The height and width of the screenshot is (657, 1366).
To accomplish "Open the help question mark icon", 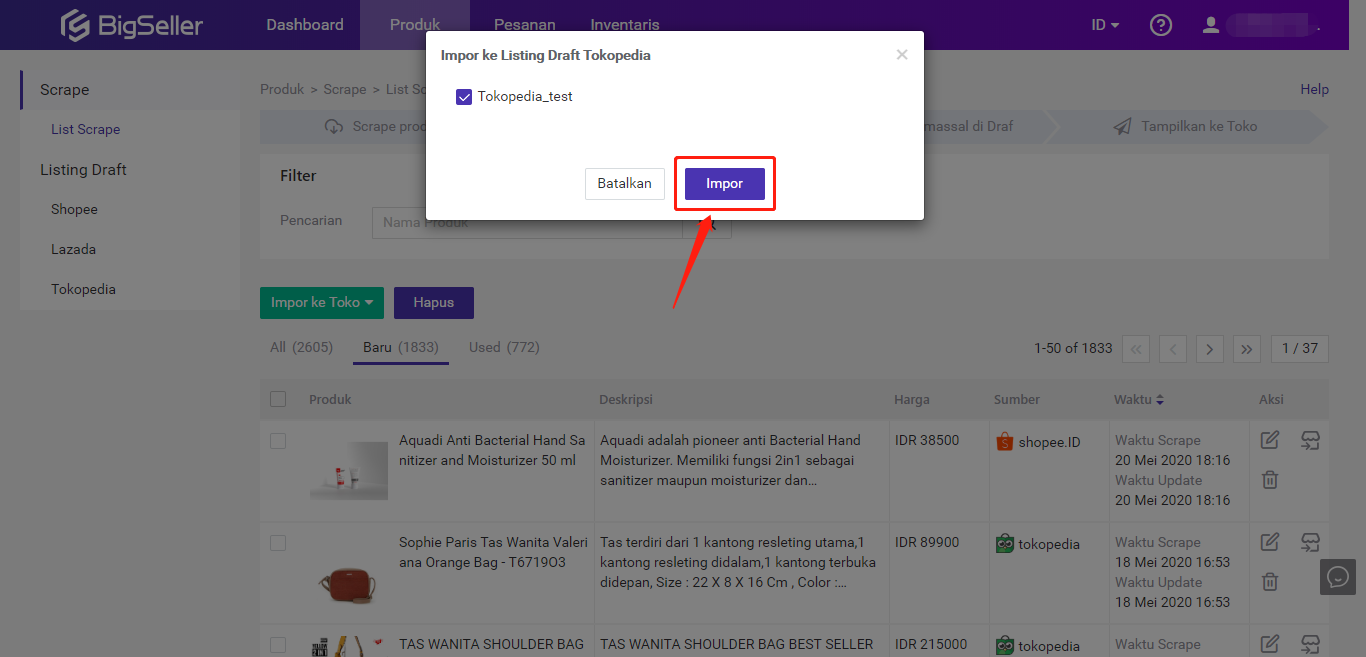I will (x=1161, y=25).
